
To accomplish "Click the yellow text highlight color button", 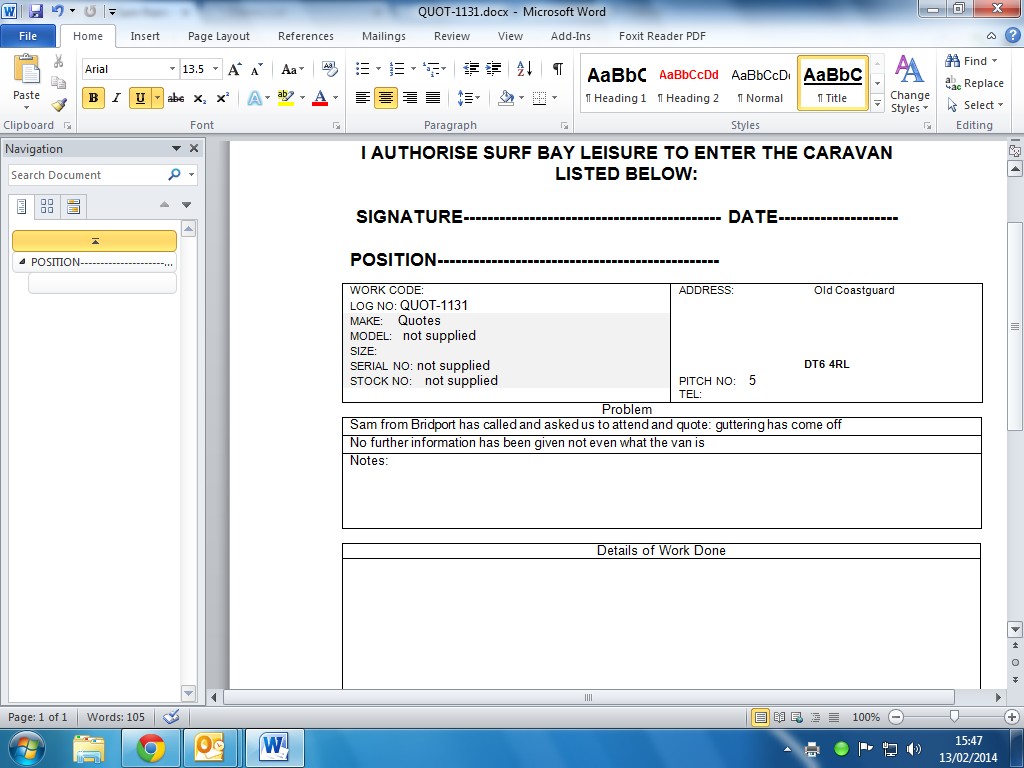I will (x=285, y=98).
